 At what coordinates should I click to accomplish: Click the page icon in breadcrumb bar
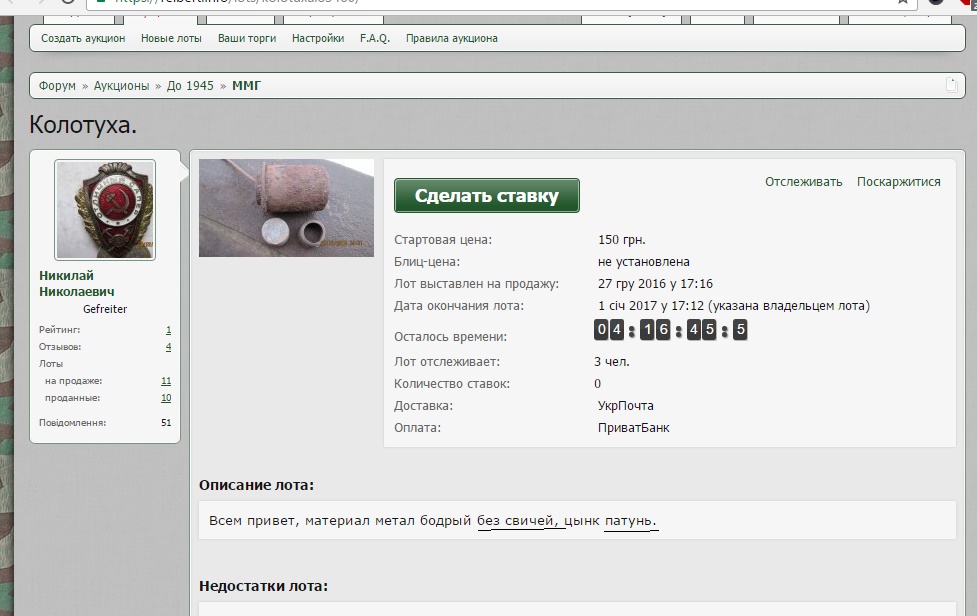[x=951, y=86]
